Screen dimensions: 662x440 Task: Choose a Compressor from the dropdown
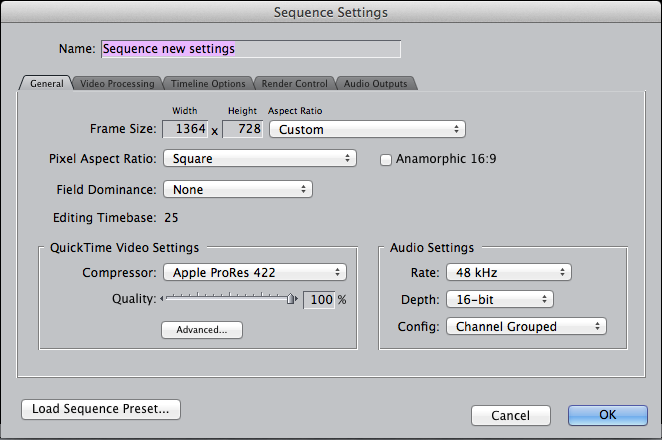(x=254, y=272)
